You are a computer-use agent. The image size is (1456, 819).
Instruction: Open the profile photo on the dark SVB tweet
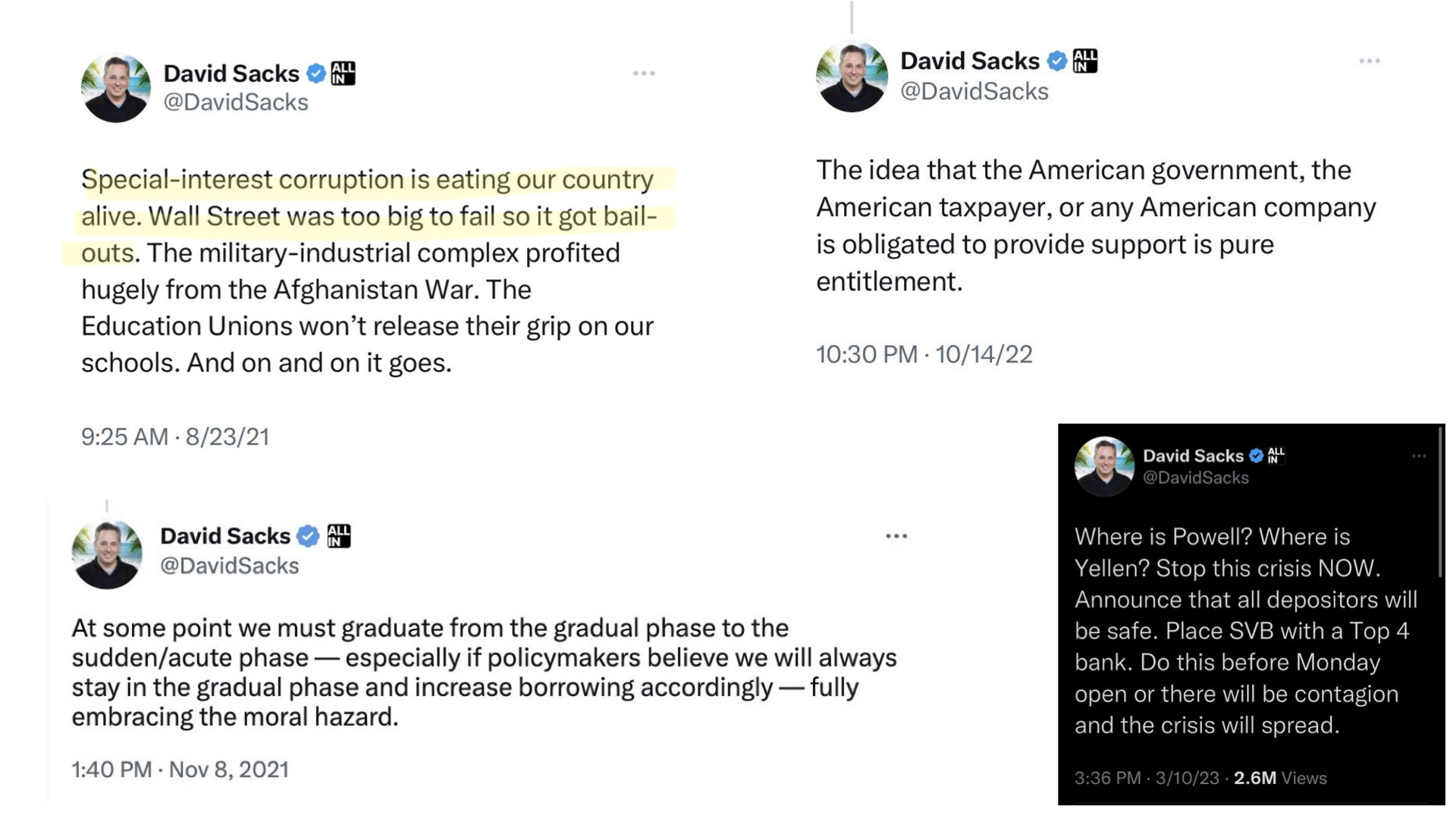1104,466
